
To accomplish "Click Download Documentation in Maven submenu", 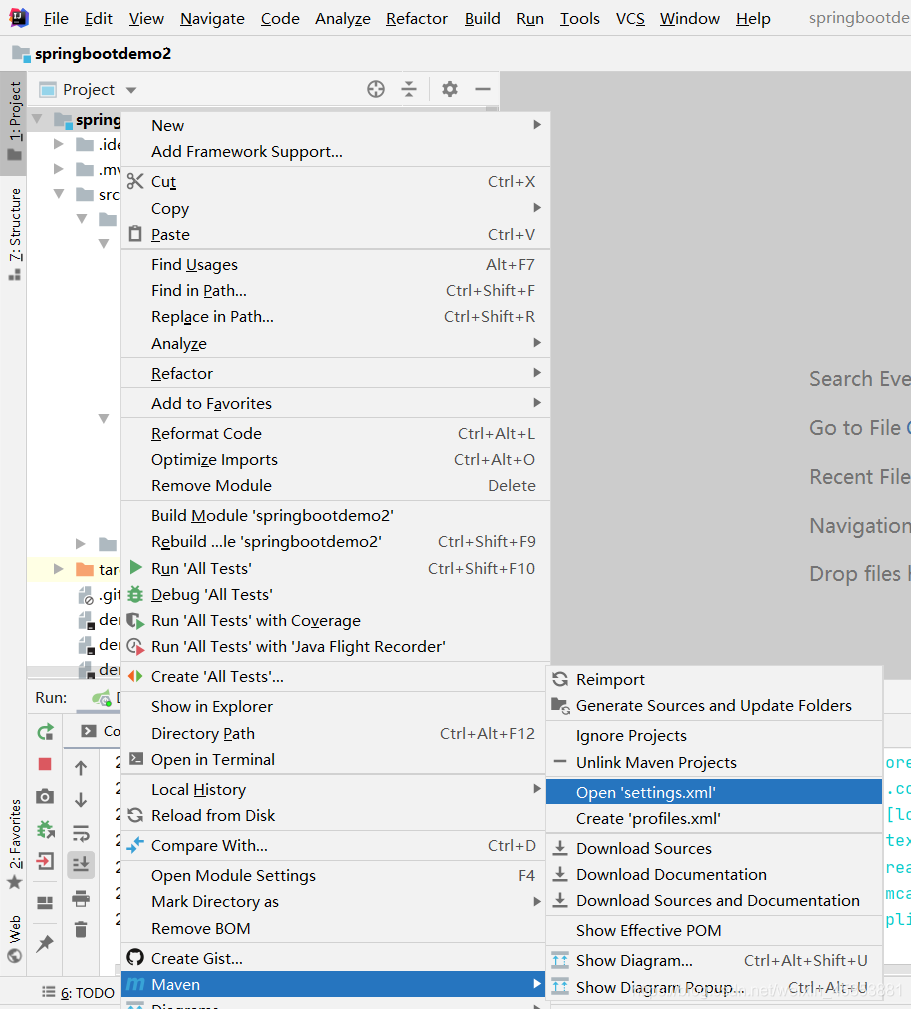I will pyautogui.click(x=714, y=875).
